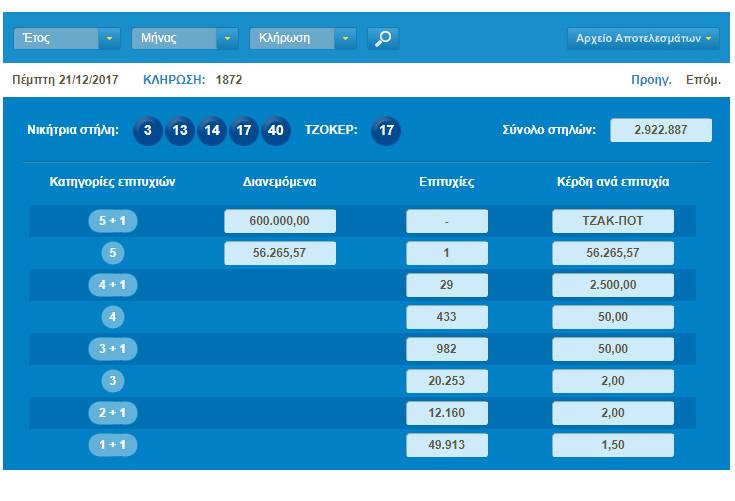Click the 600.000,00 distributed amount field
The height and width of the screenshot is (501, 735).
tap(279, 222)
